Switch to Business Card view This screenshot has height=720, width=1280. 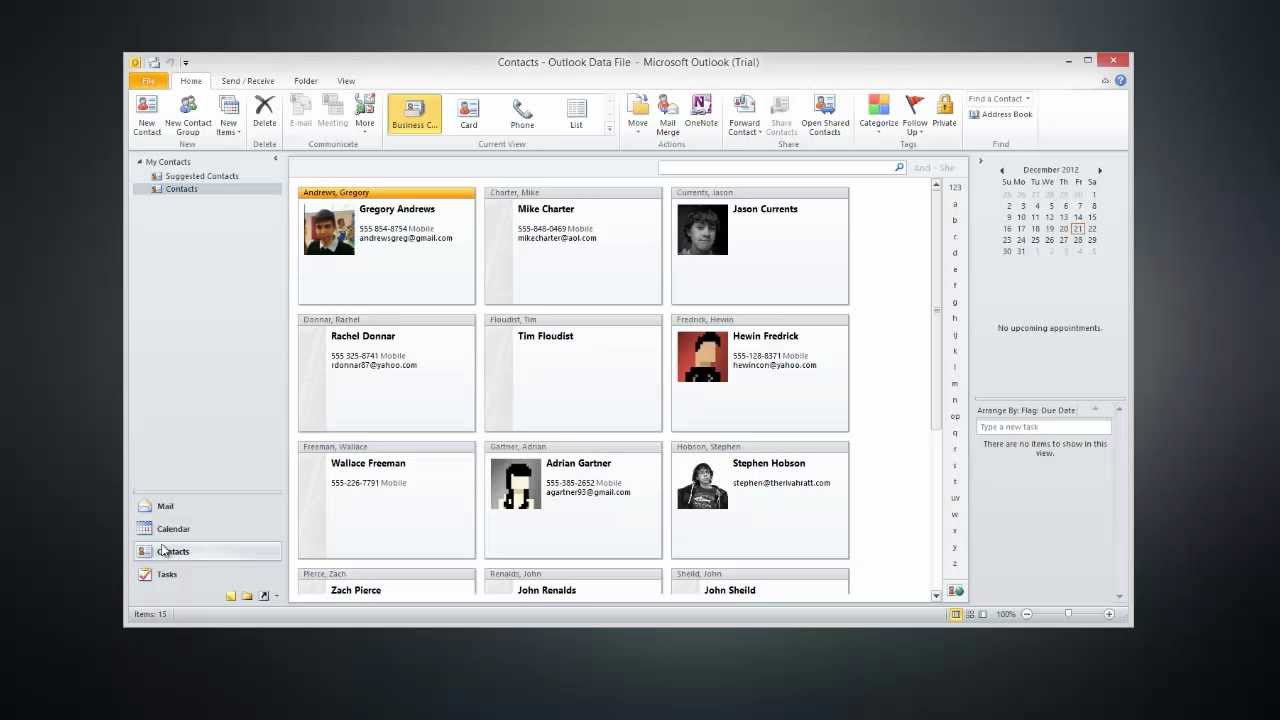[415, 114]
